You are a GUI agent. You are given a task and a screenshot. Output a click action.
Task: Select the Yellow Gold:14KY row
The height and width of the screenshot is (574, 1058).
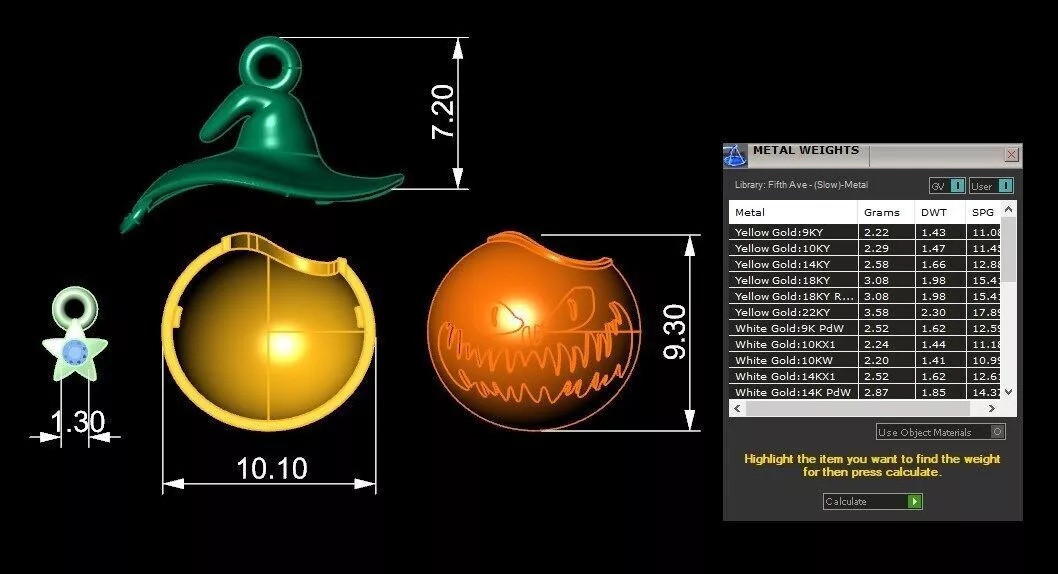point(865,264)
